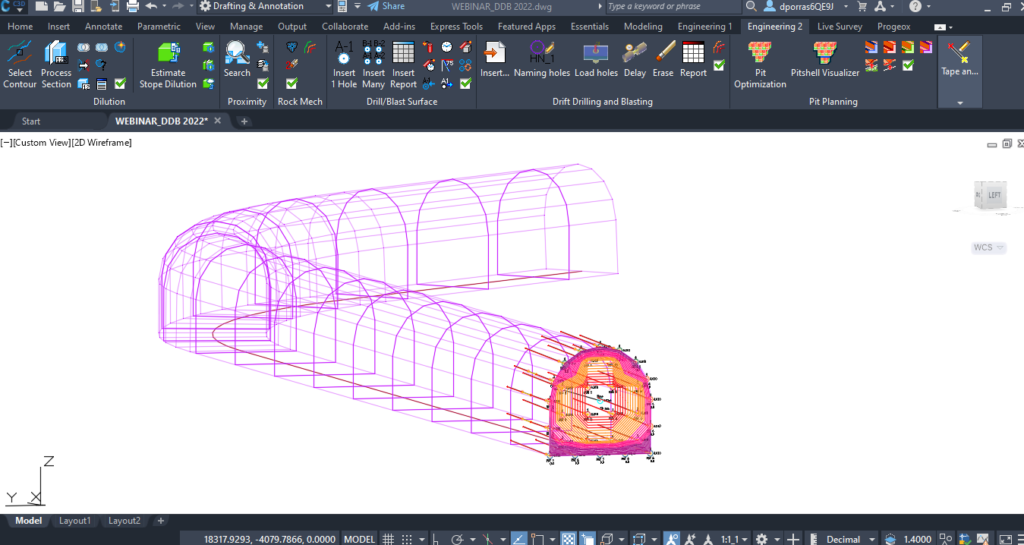The height and width of the screenshot is (545, 1024).
Task: Click the 2D Wireframe visual style label
Action: (x=101, y=142)
